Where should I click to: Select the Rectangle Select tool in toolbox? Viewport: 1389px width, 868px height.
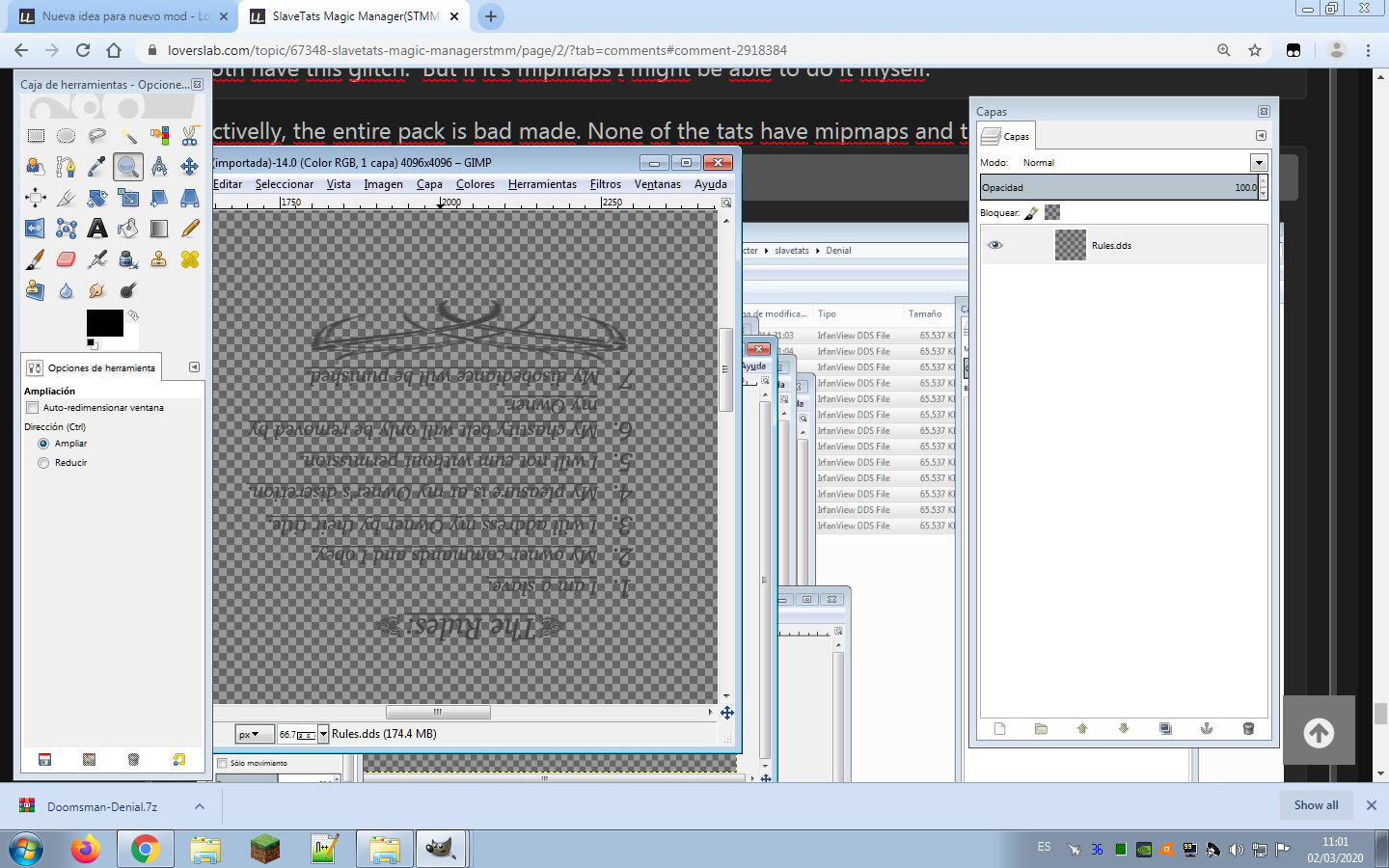[36, 136]
